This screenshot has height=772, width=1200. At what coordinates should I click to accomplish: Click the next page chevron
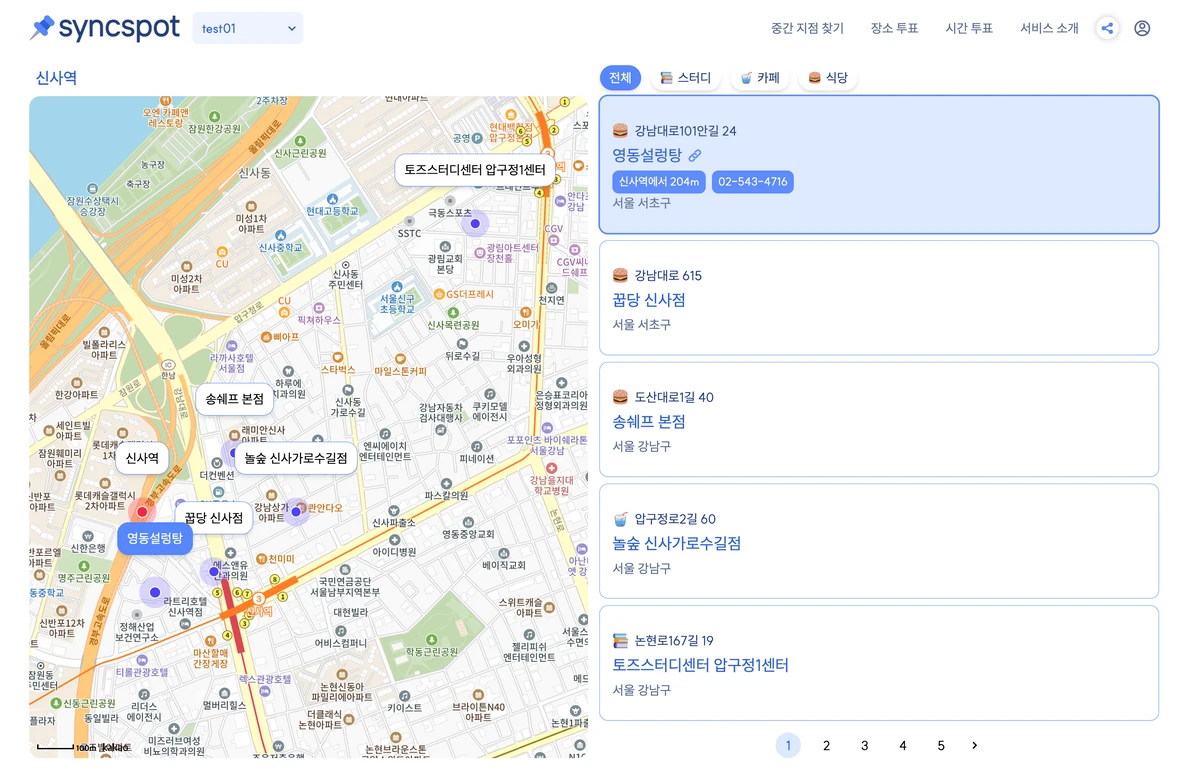point(975,745)
